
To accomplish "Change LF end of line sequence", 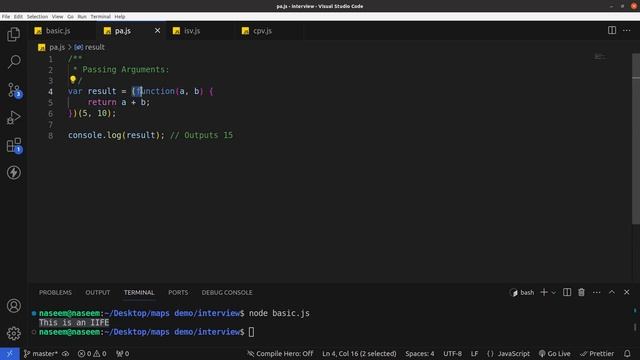I will [474, 353].
